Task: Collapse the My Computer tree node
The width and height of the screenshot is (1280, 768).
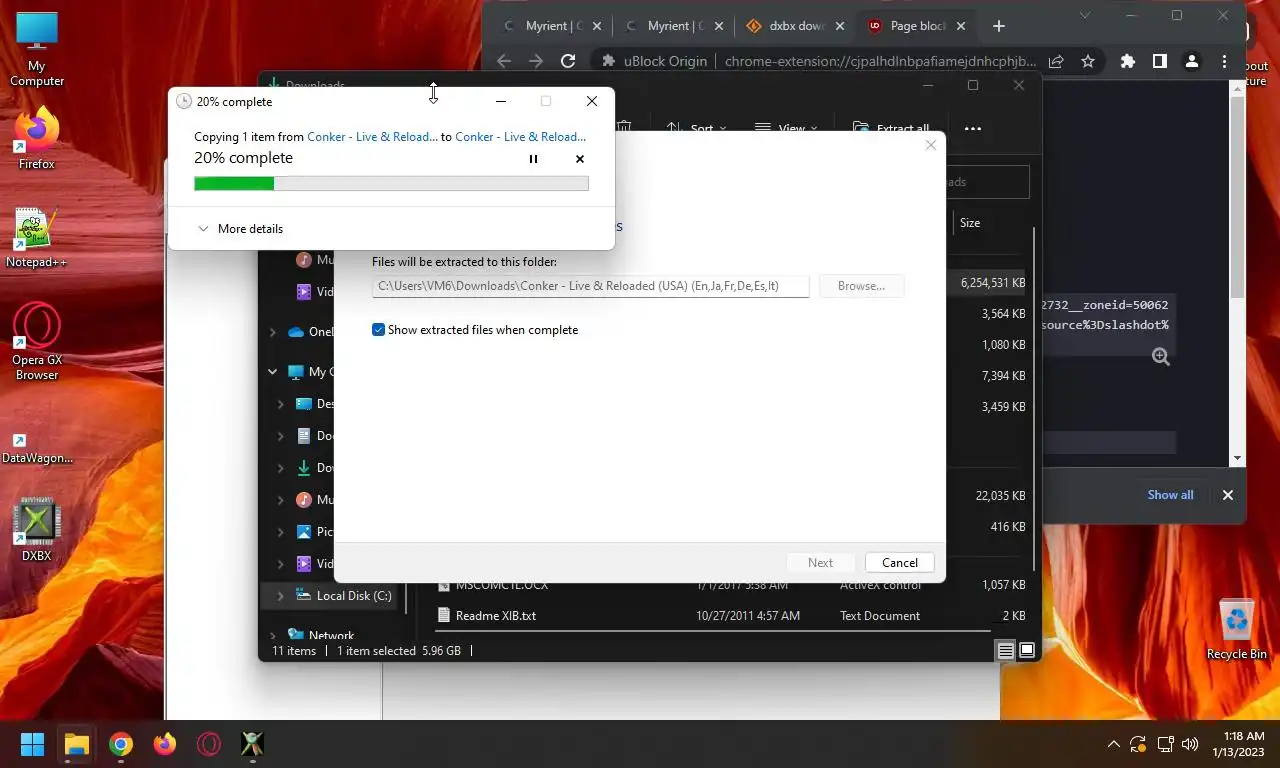Action: 273,372
